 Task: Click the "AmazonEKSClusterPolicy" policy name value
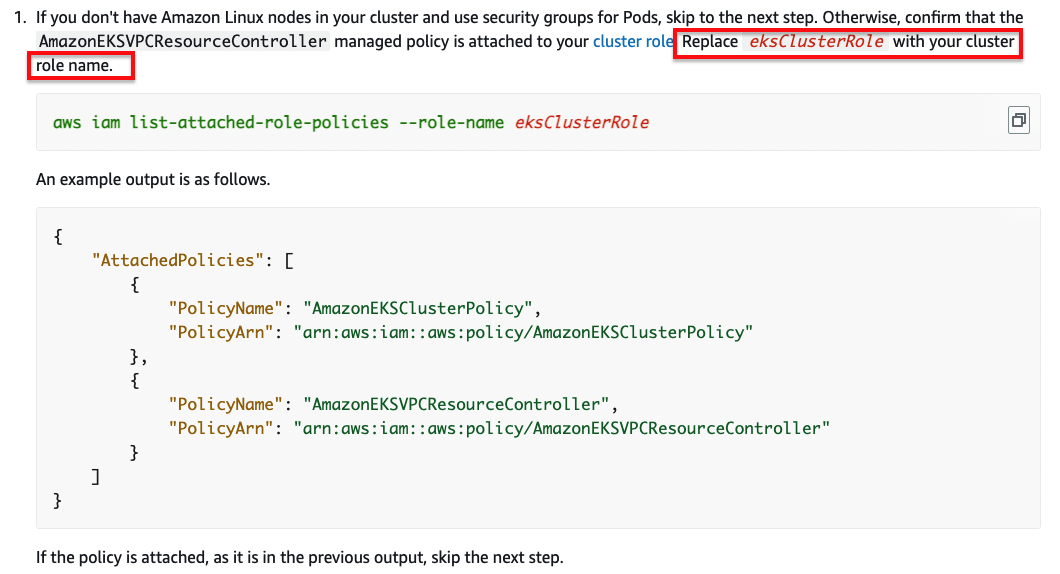pos(417,308)
